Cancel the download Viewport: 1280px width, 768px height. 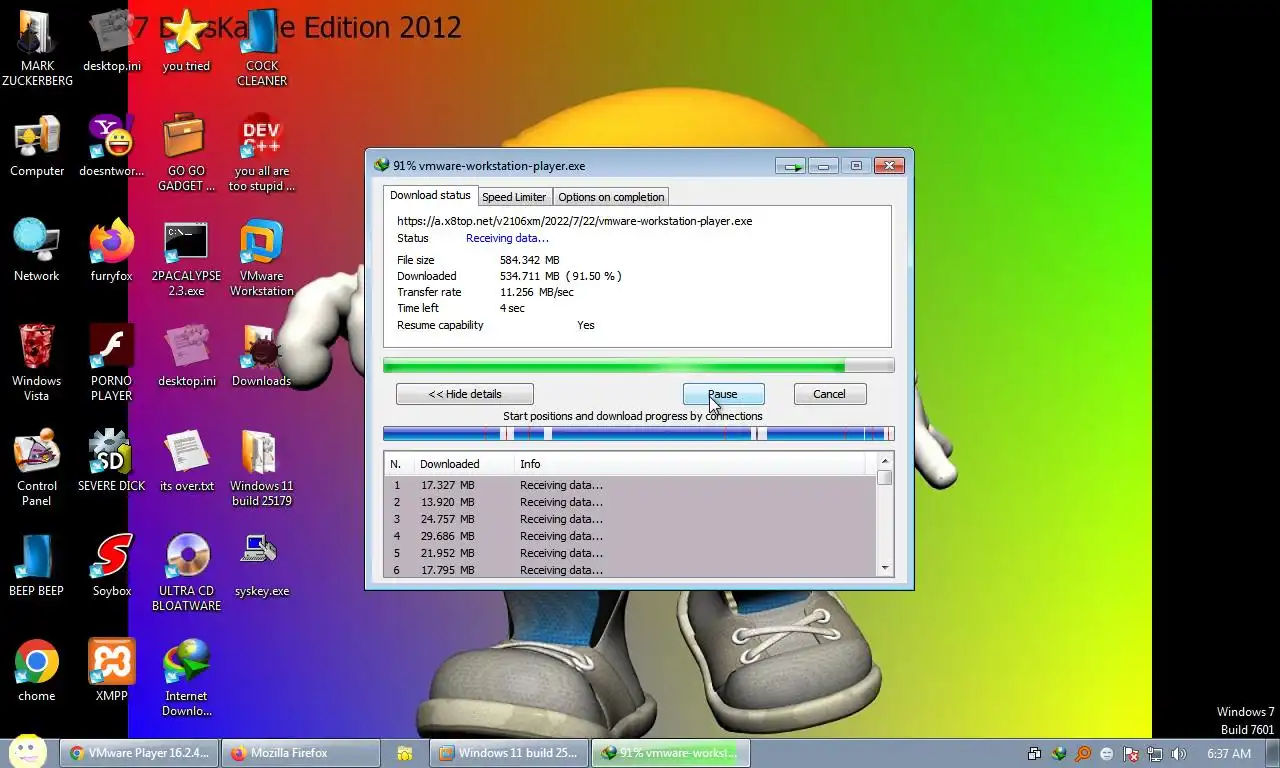coord(829,394)
